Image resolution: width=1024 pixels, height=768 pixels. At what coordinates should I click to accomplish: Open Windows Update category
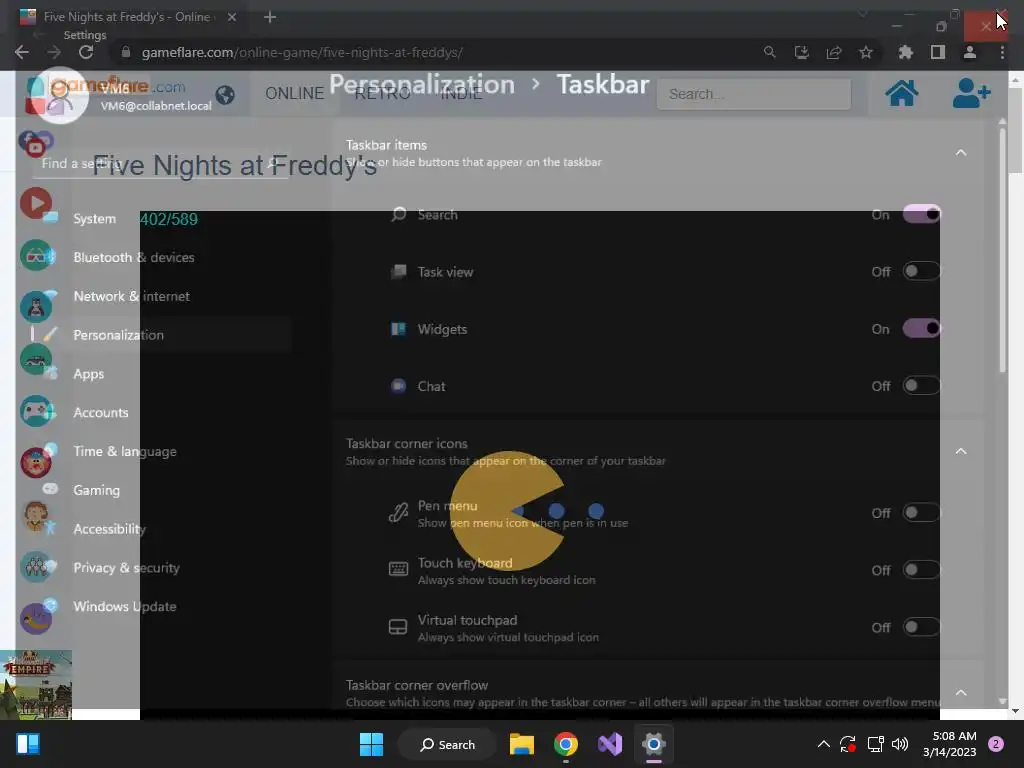click(160, 607)
